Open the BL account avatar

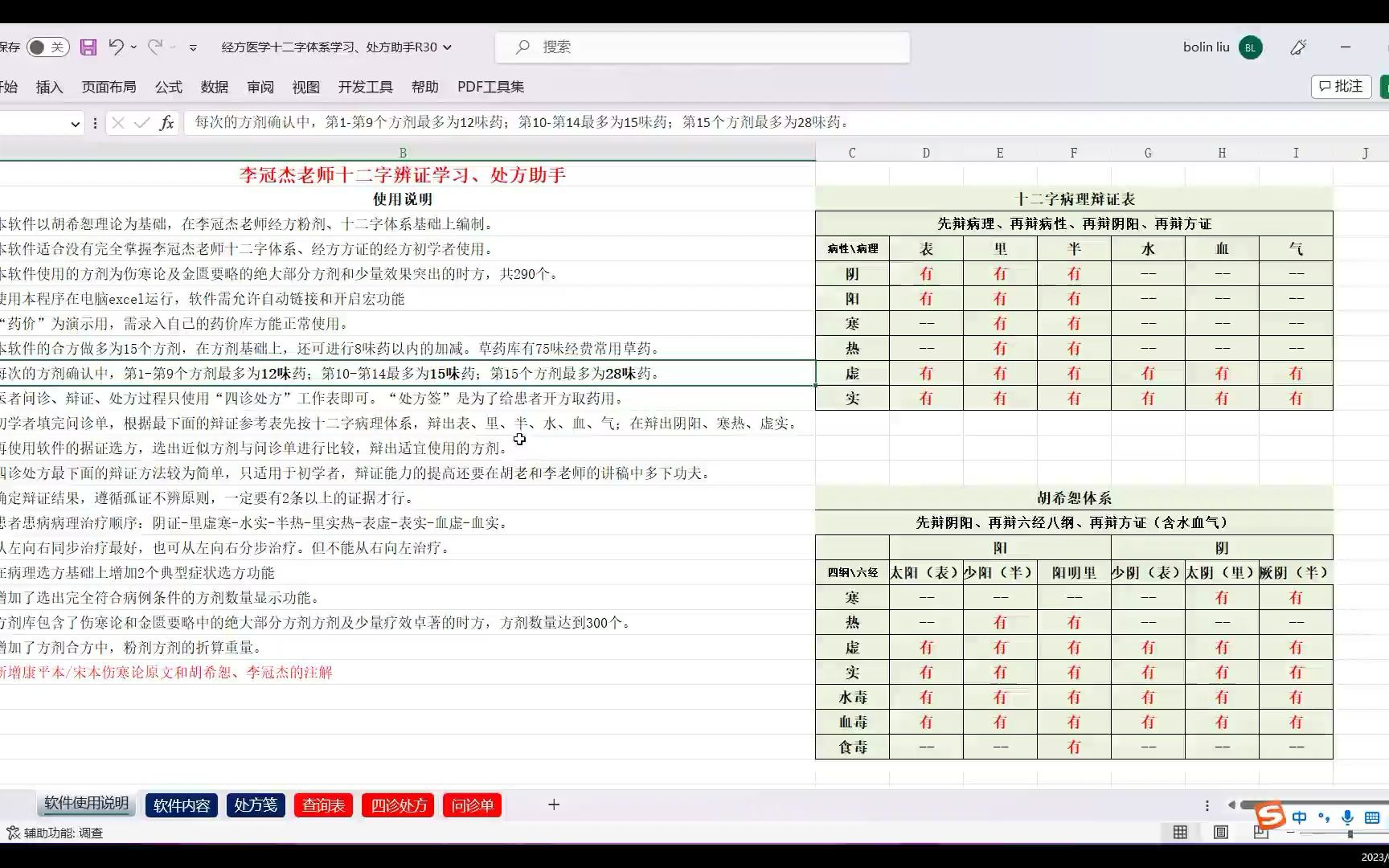click(x=1250, y=47)
